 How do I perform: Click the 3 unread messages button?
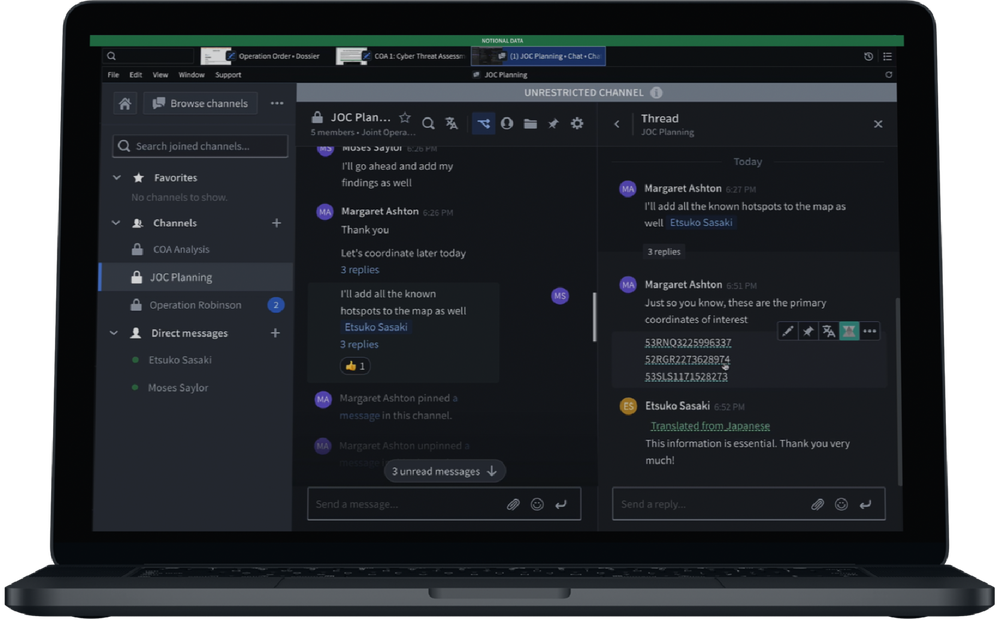[444, 470]
